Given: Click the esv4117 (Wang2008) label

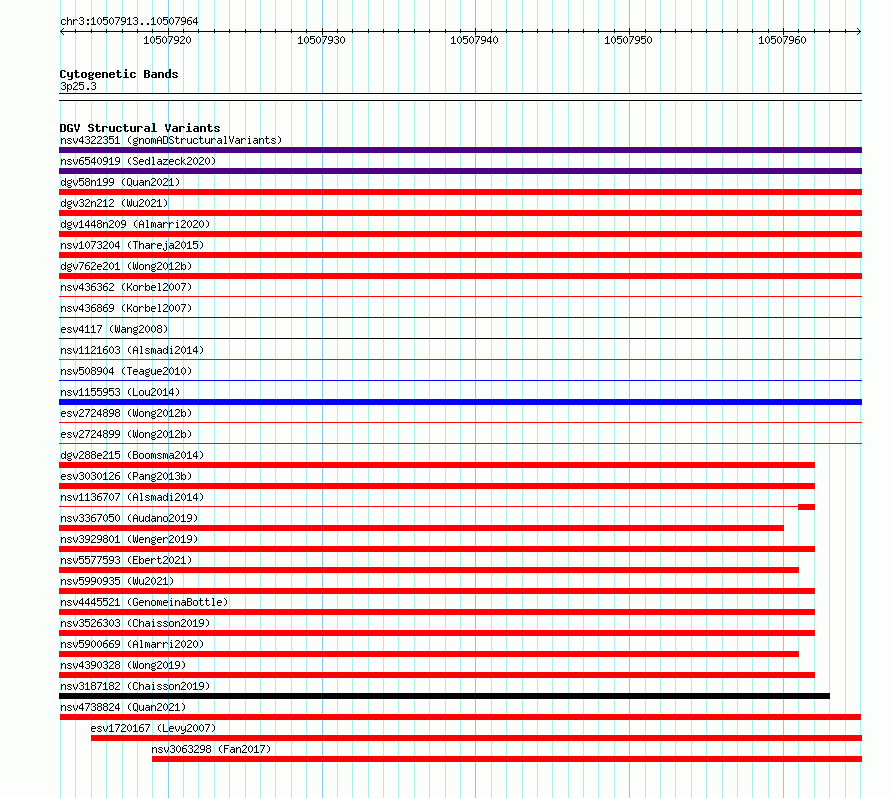Looking at the screenshot, I should pyautogui.click(x=114, y=329).
